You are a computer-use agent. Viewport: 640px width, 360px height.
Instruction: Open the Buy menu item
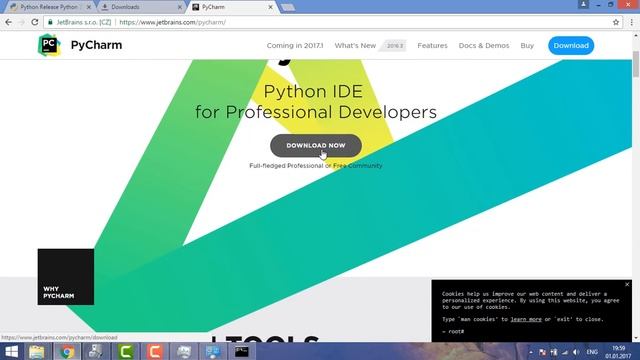tap(527, 46)
